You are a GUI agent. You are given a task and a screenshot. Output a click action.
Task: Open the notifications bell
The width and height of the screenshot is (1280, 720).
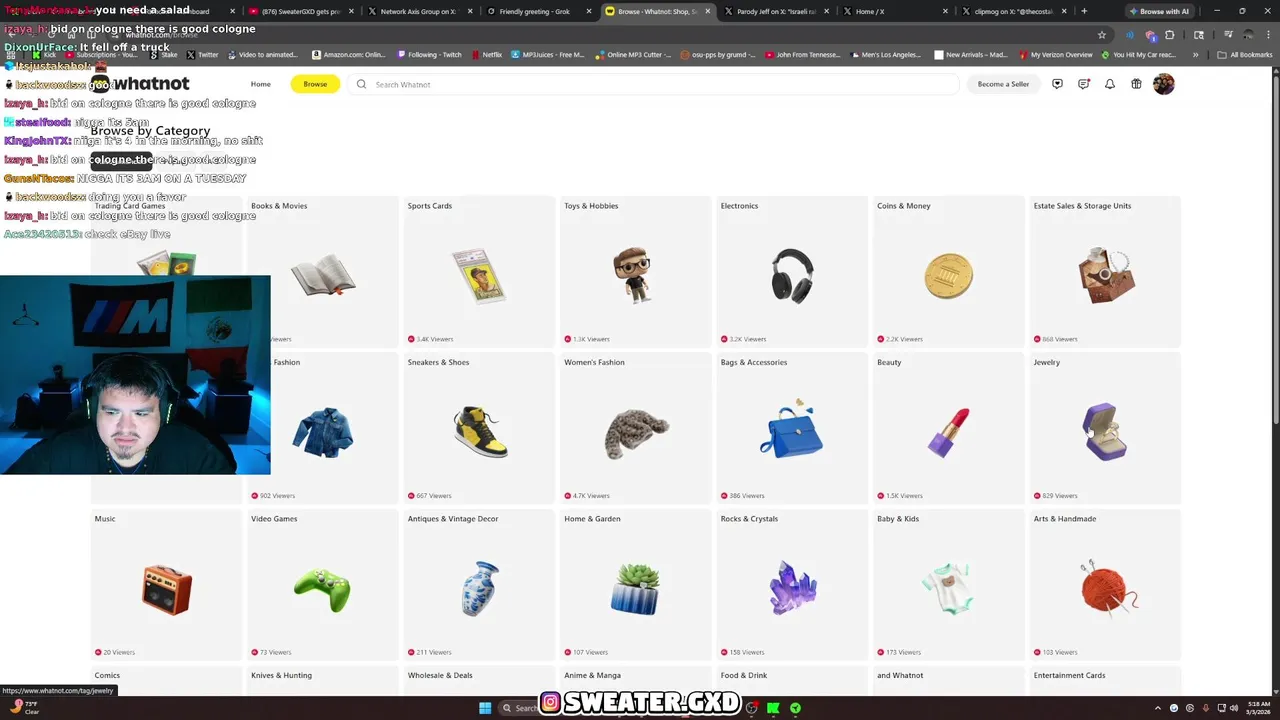tap(1109, 84)
